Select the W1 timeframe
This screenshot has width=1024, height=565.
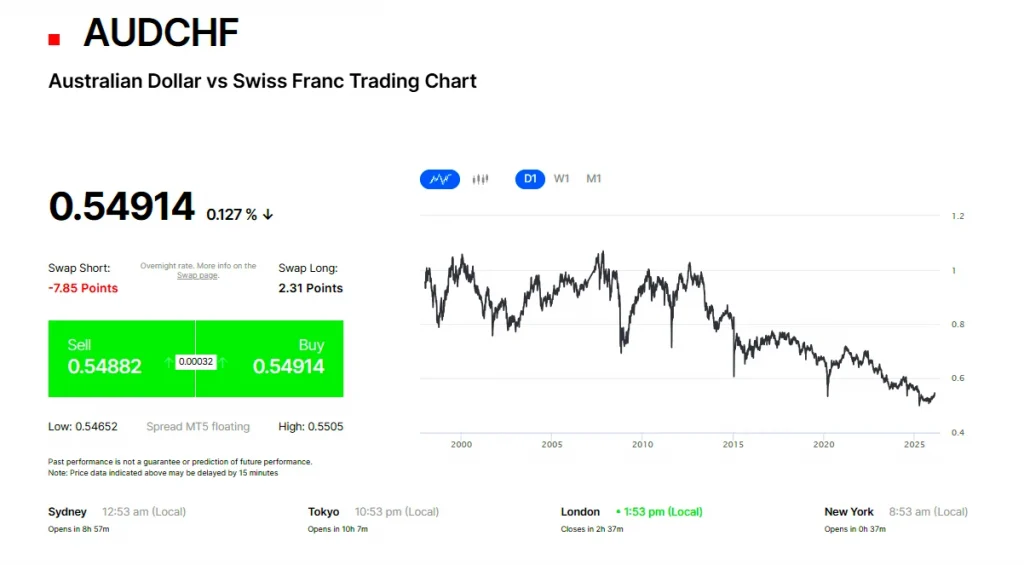pyautogui.click(x=562, y=179)
